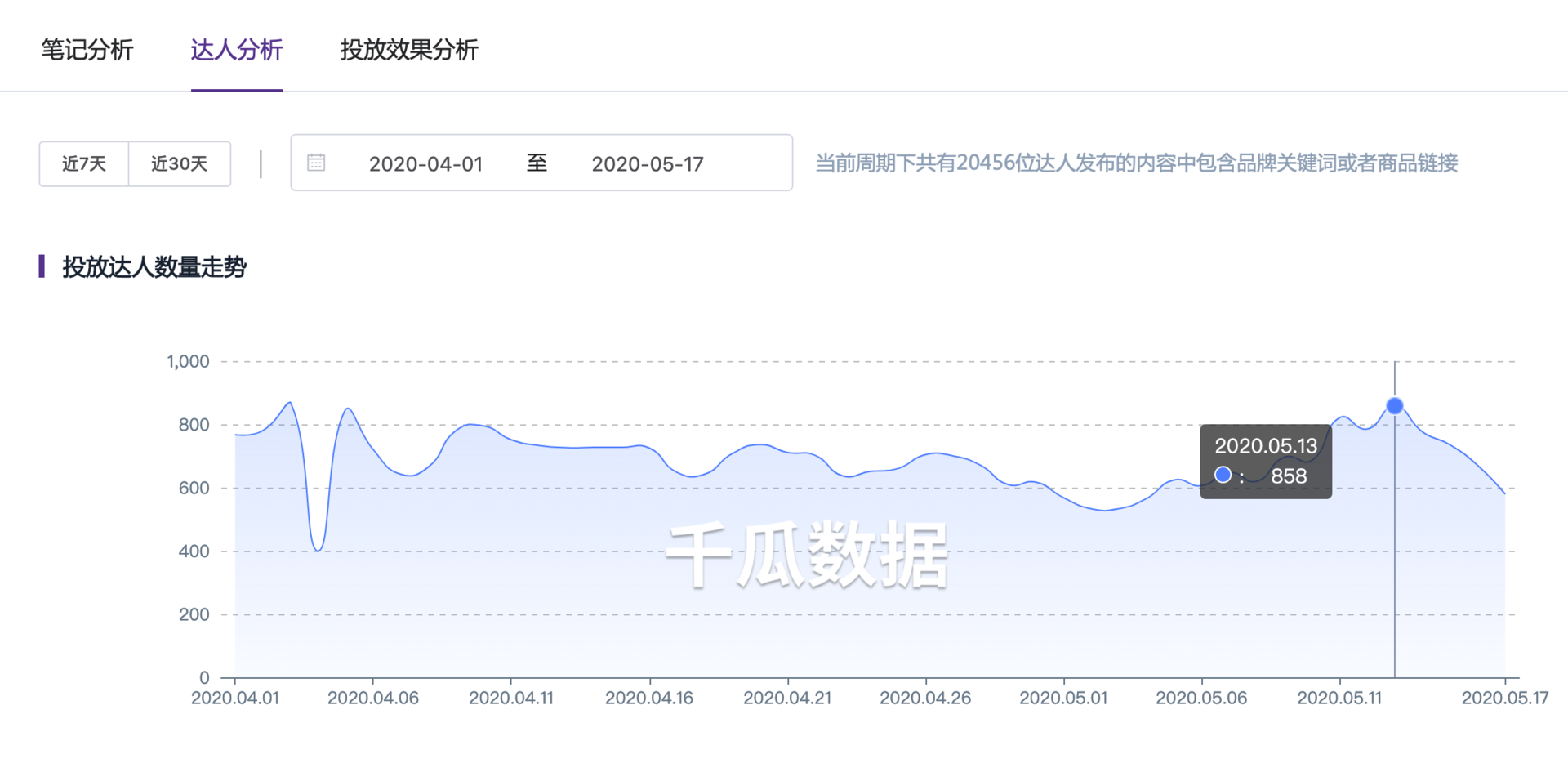Screen dimensions: 1568x768
Task: Click the 投放达人数量走势 chart title
Action: click(x=154, y=267)
